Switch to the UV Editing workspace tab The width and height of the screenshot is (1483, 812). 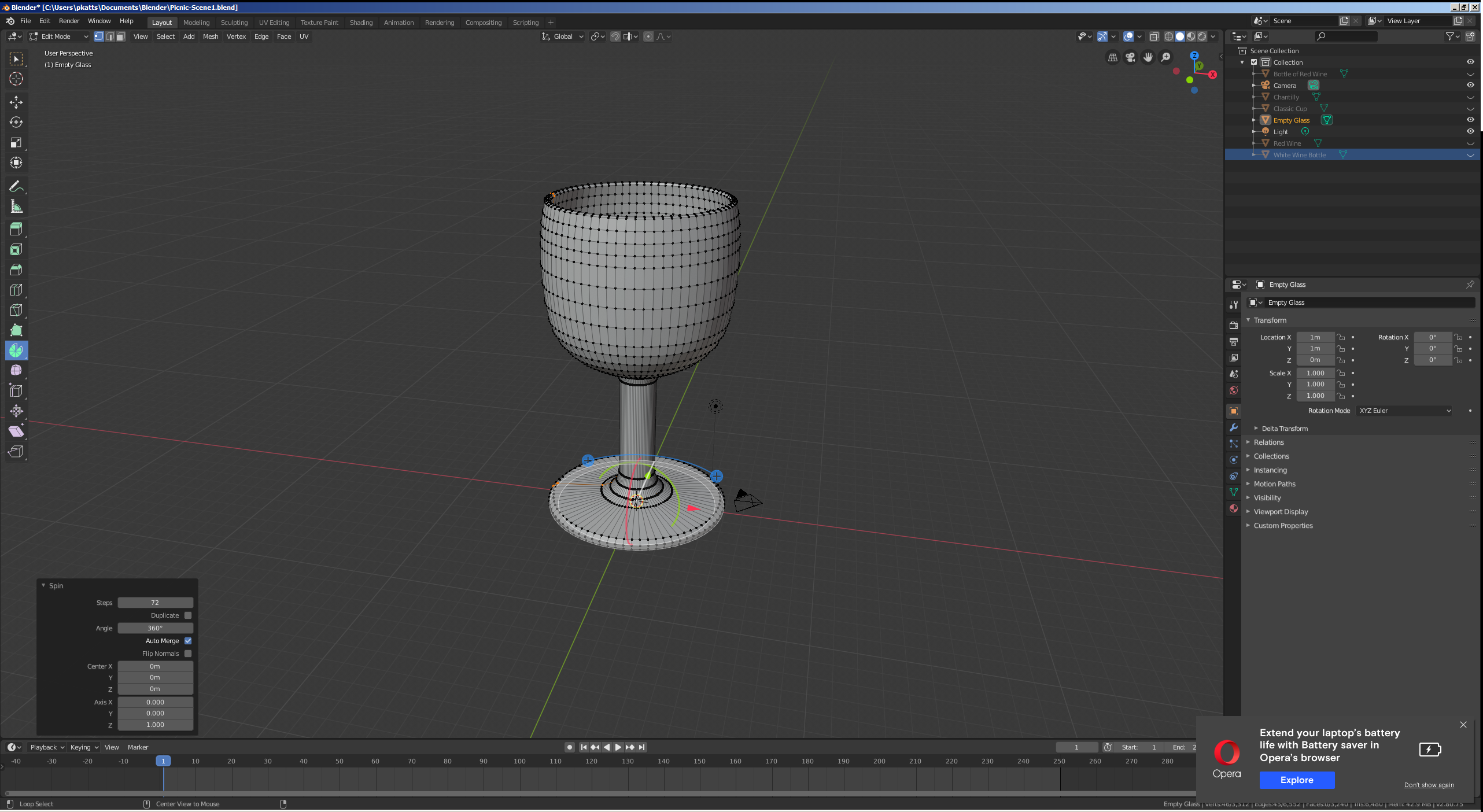point(274,23)
